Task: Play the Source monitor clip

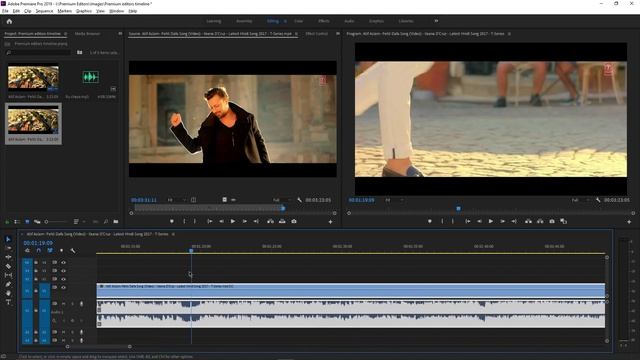Action: (233, 221)
